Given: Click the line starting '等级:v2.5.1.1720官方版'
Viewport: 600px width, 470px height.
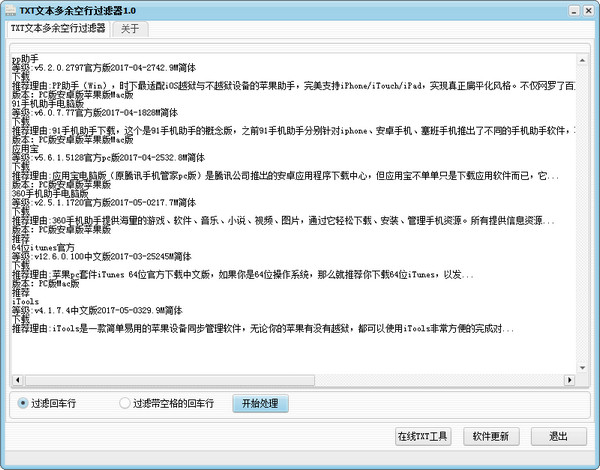Looking at the screenshot, I should 104,202.
